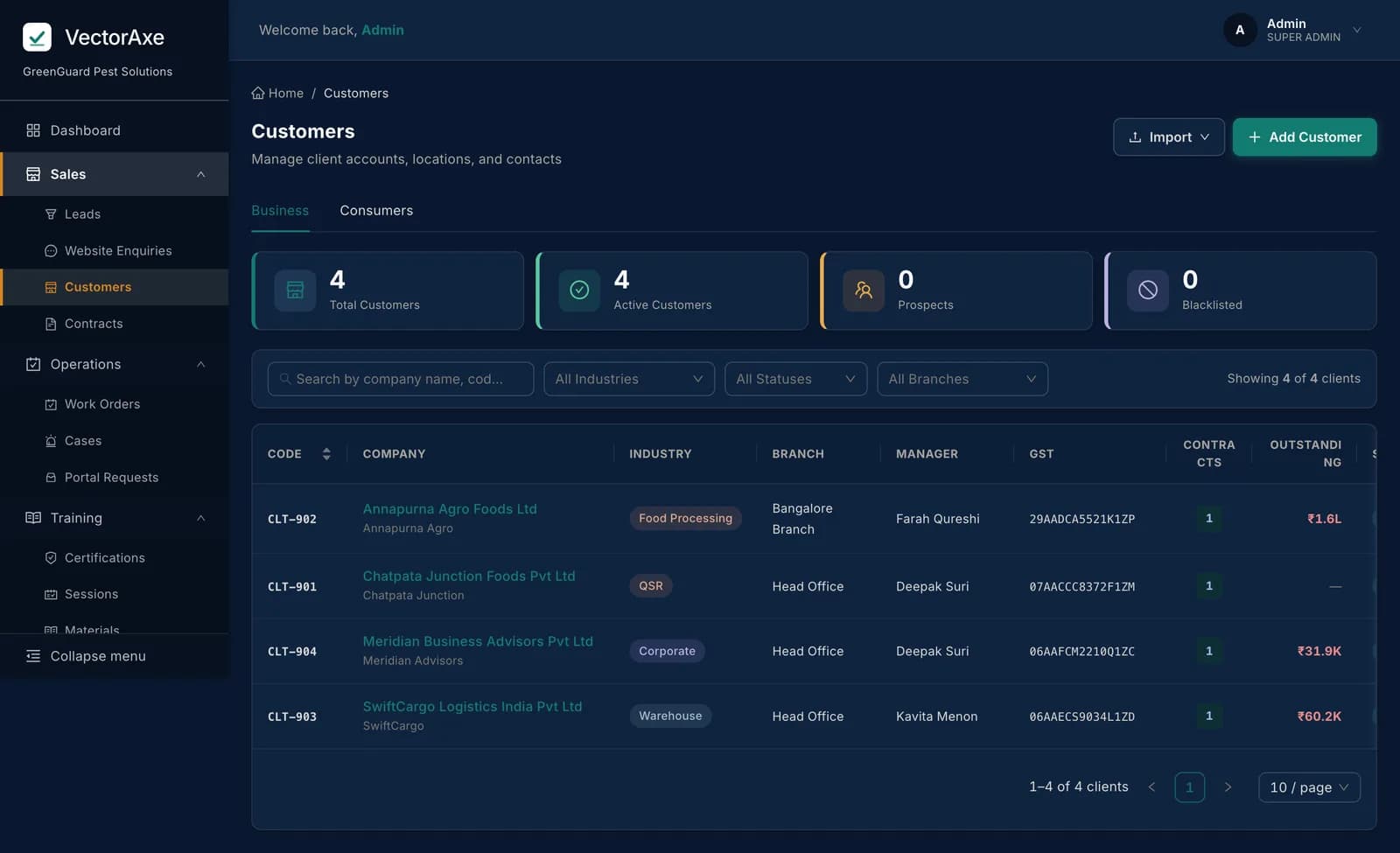Click the Dashboard grid icon

pos(33,130)
